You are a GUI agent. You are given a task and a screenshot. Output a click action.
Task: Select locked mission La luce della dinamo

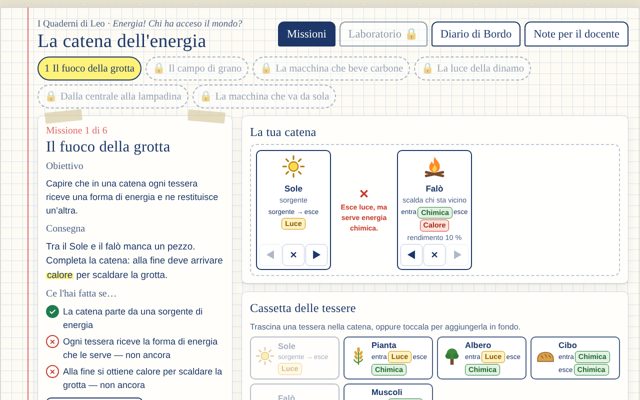(473, 68)
